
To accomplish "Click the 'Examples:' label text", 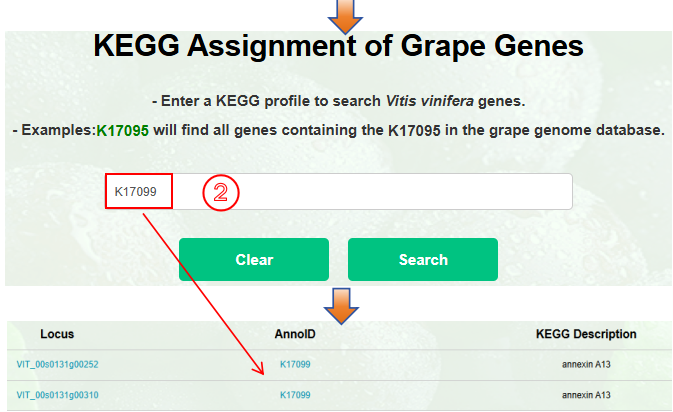I will (60, 131).
